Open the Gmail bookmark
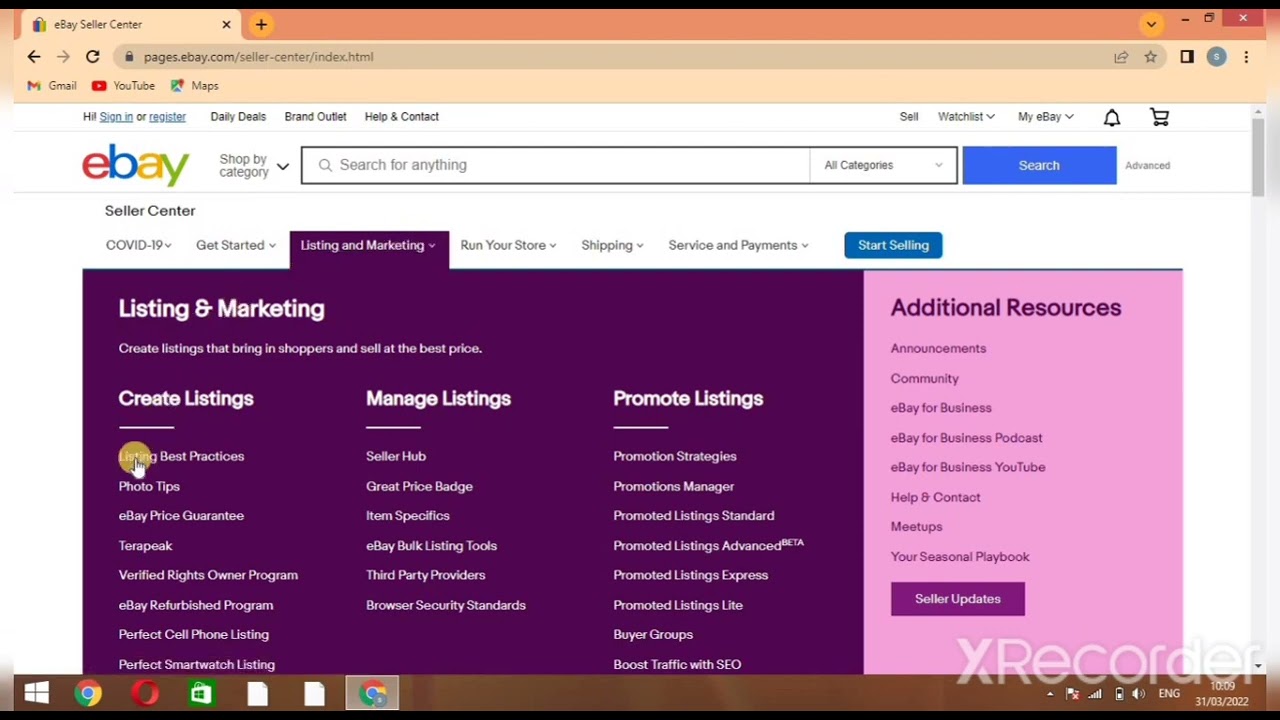The image size is (1280, 720). (52, 86)
